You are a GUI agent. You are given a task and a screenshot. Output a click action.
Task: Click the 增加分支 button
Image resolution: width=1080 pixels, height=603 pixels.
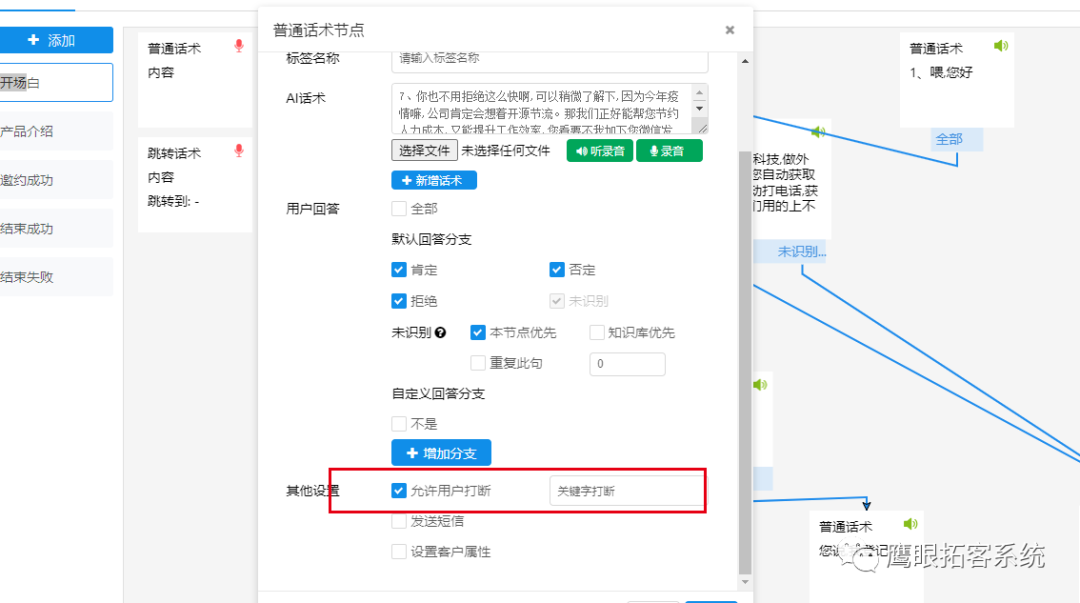(441, 452)
